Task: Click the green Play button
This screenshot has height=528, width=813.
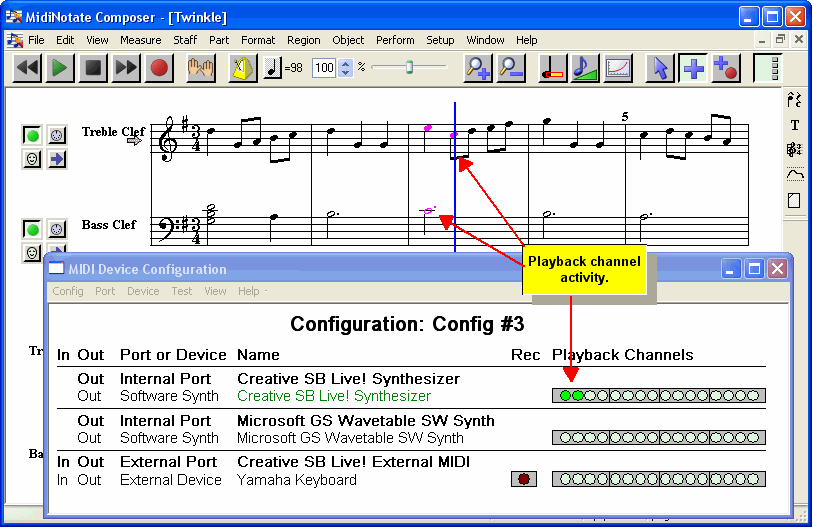Action: (60, 68)
